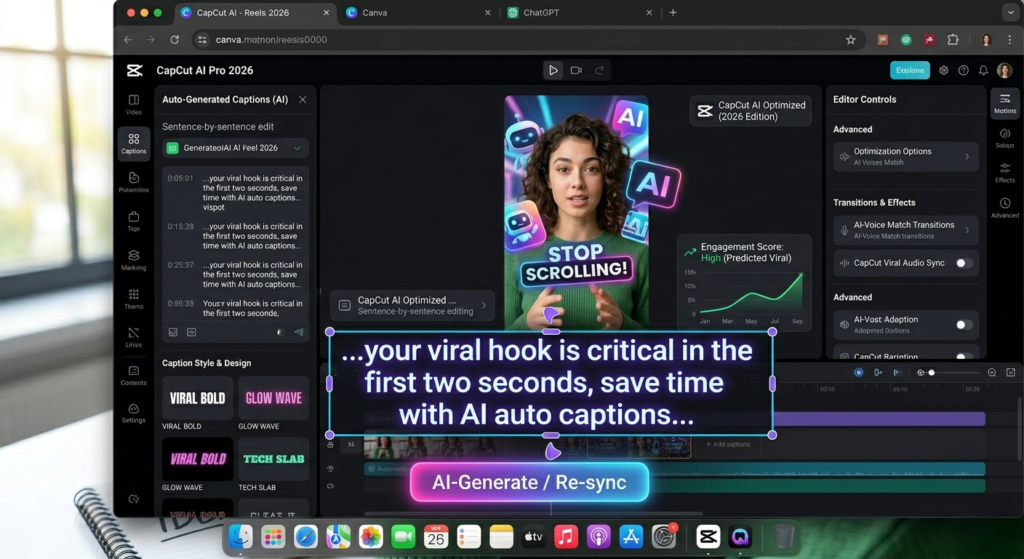Select the CapCut AI - Reels 2026 tab
This screenshot has height=559, width=1024.
click(256, 12)
